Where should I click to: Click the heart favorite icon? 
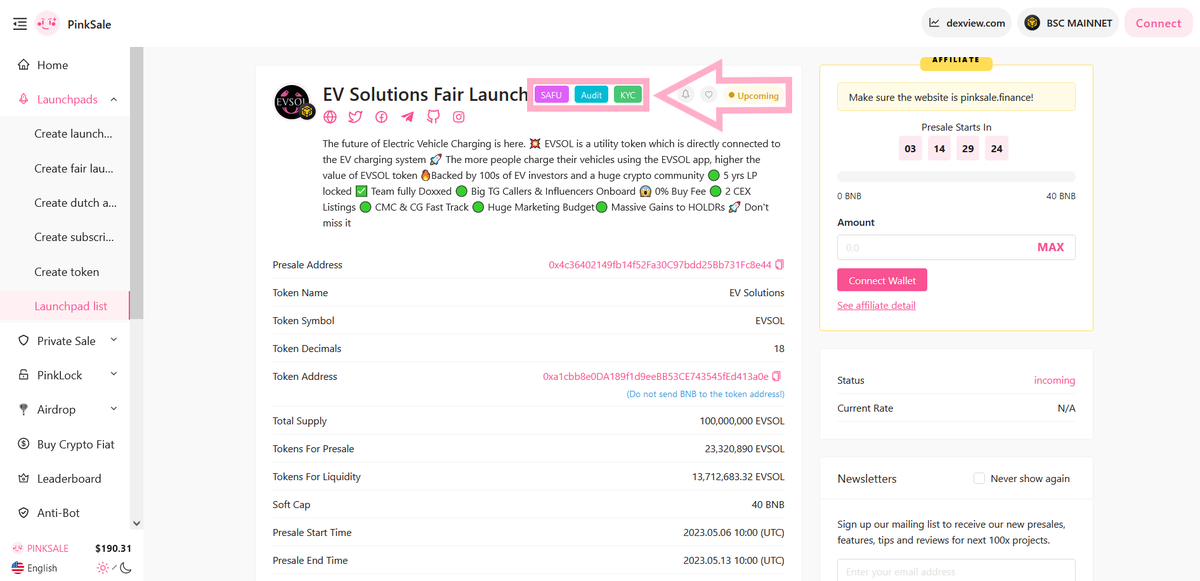point(708,95)
